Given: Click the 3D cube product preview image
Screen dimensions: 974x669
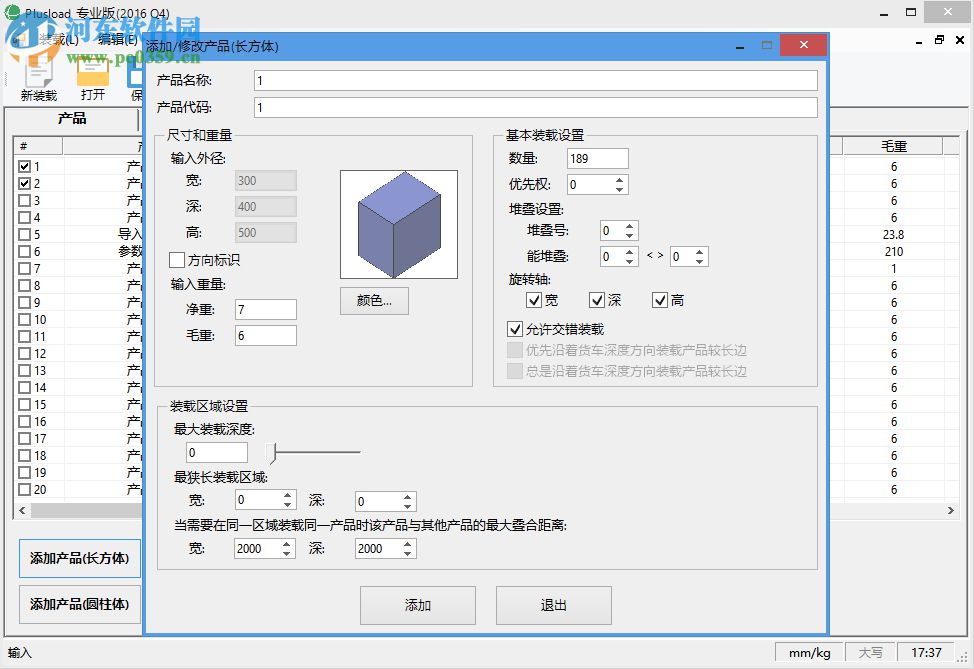Looking at the screenshot, I should tap(399, 222).
